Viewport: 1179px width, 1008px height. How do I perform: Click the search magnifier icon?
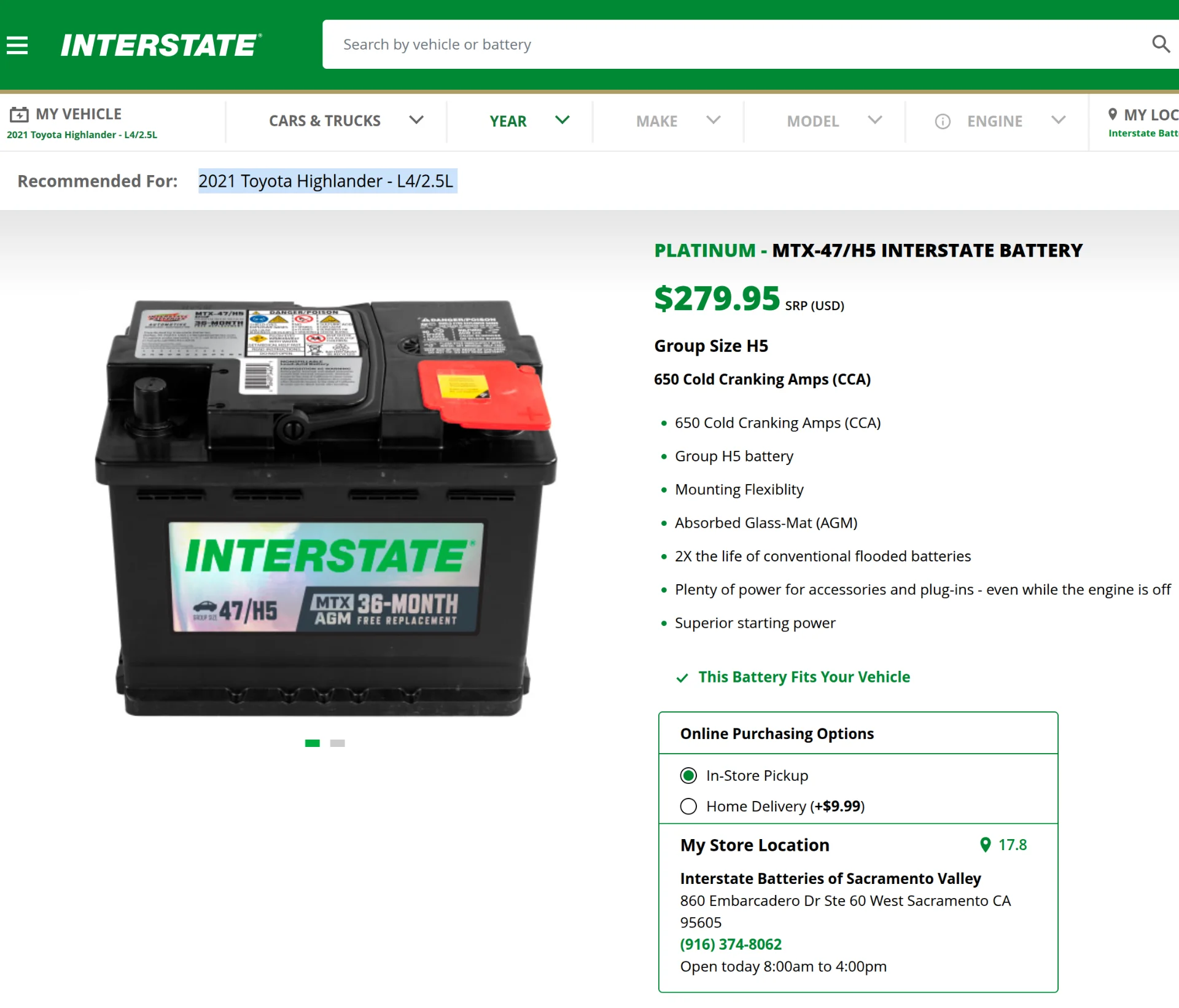(x=1161, y=44)
